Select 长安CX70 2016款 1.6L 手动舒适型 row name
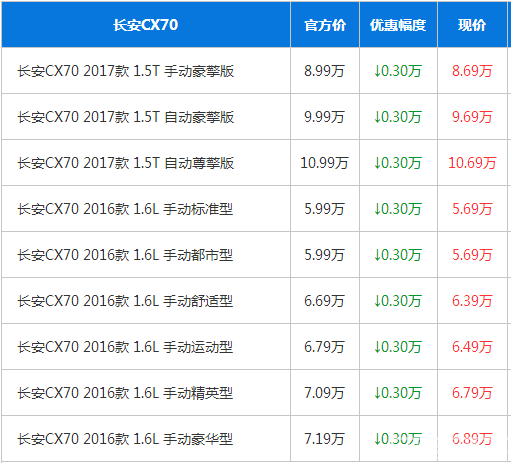511x463 pixels. point(125,301)
